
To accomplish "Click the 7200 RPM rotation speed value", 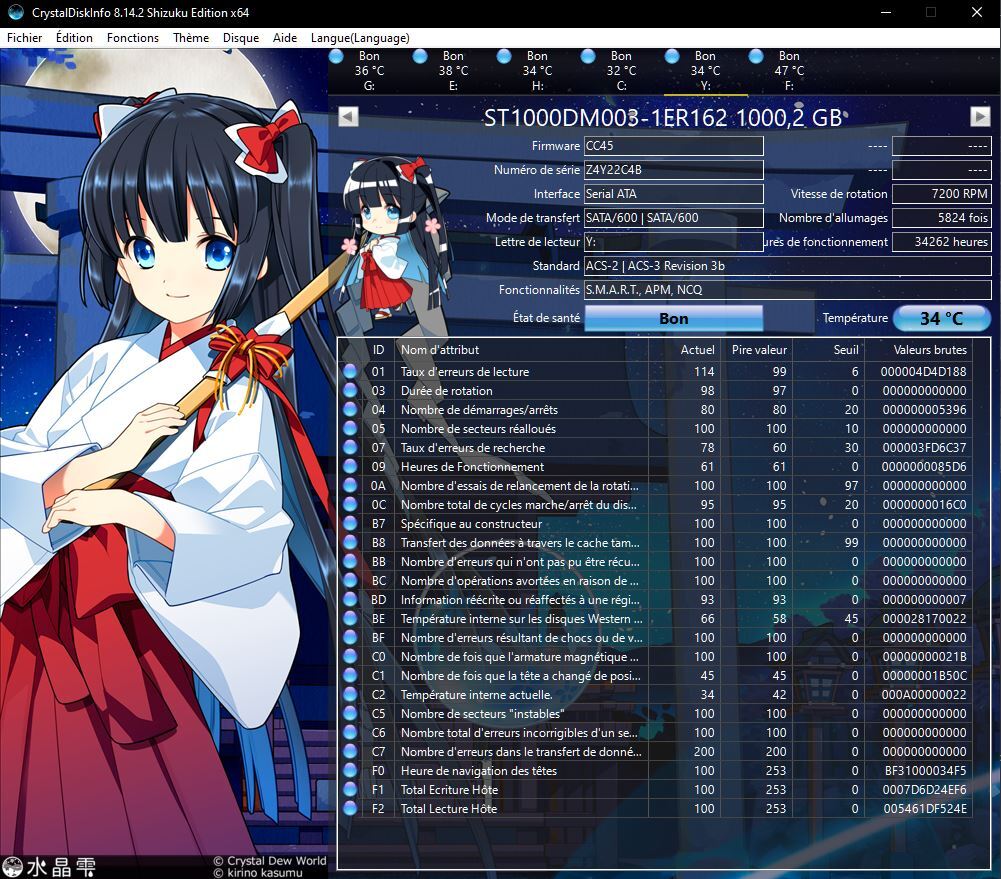I will point(941,193).
